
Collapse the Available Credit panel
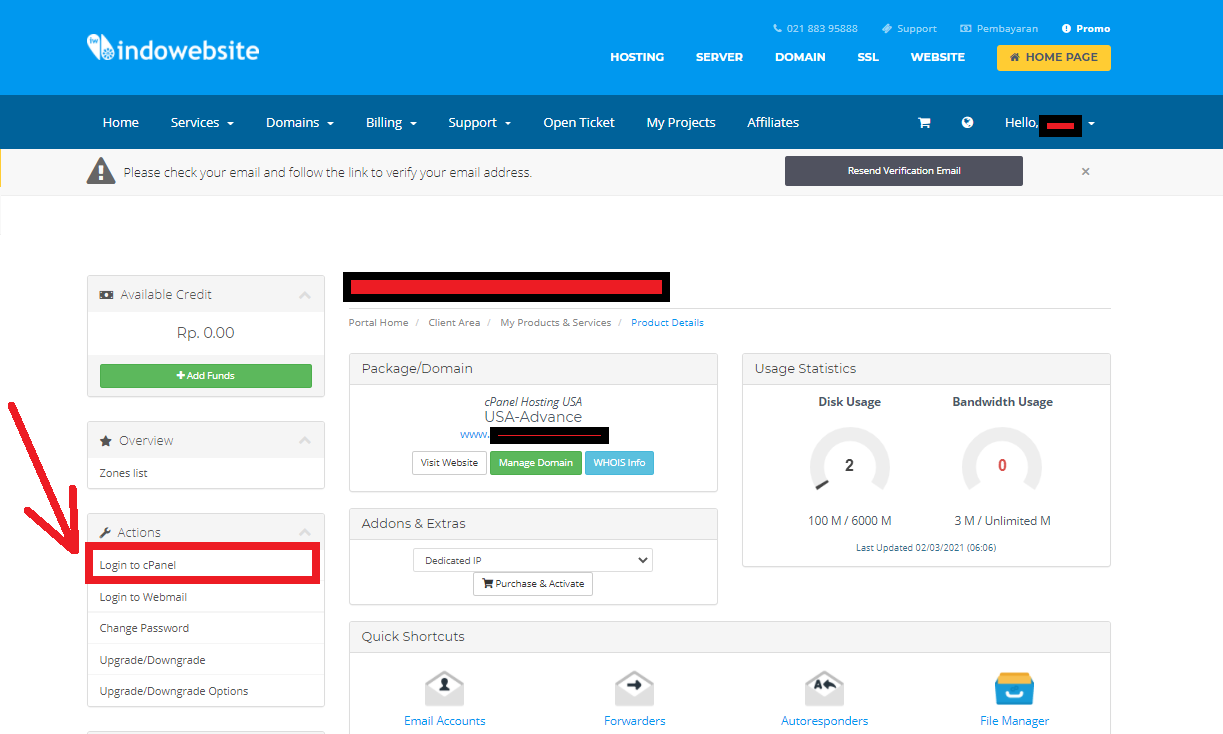(x=305, y=294)
